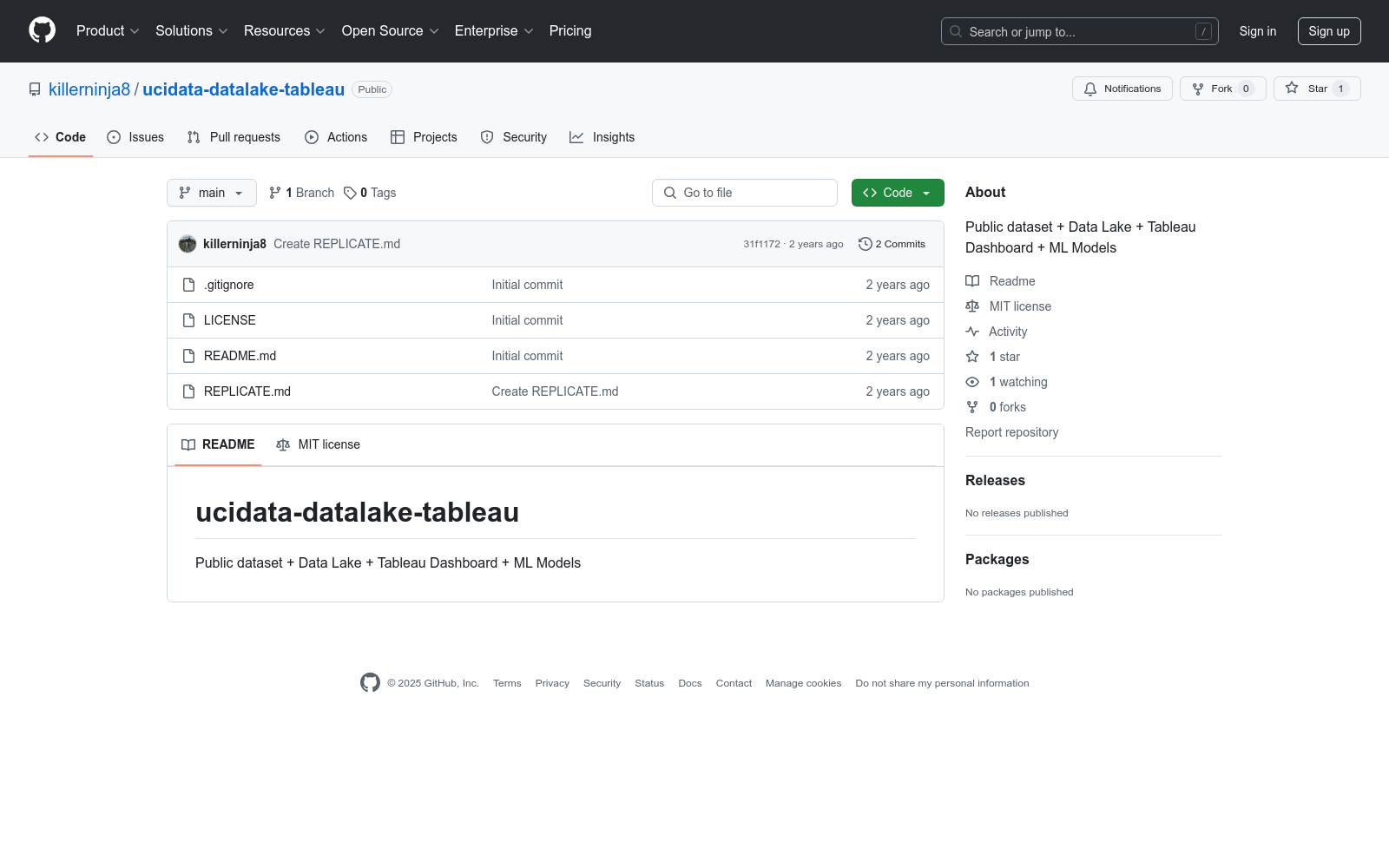Open the Insights tab

tap(602, 137)
